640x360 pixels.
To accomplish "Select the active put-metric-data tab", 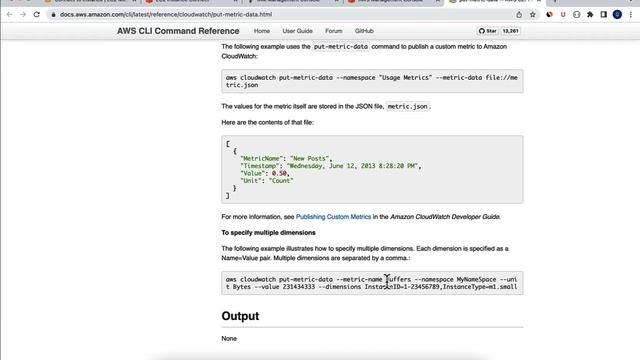I will [495, 2].
